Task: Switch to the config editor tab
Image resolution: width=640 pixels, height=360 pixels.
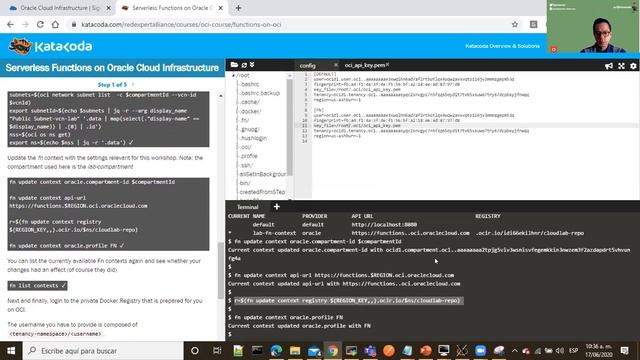Action: click(x=307, y=65)
